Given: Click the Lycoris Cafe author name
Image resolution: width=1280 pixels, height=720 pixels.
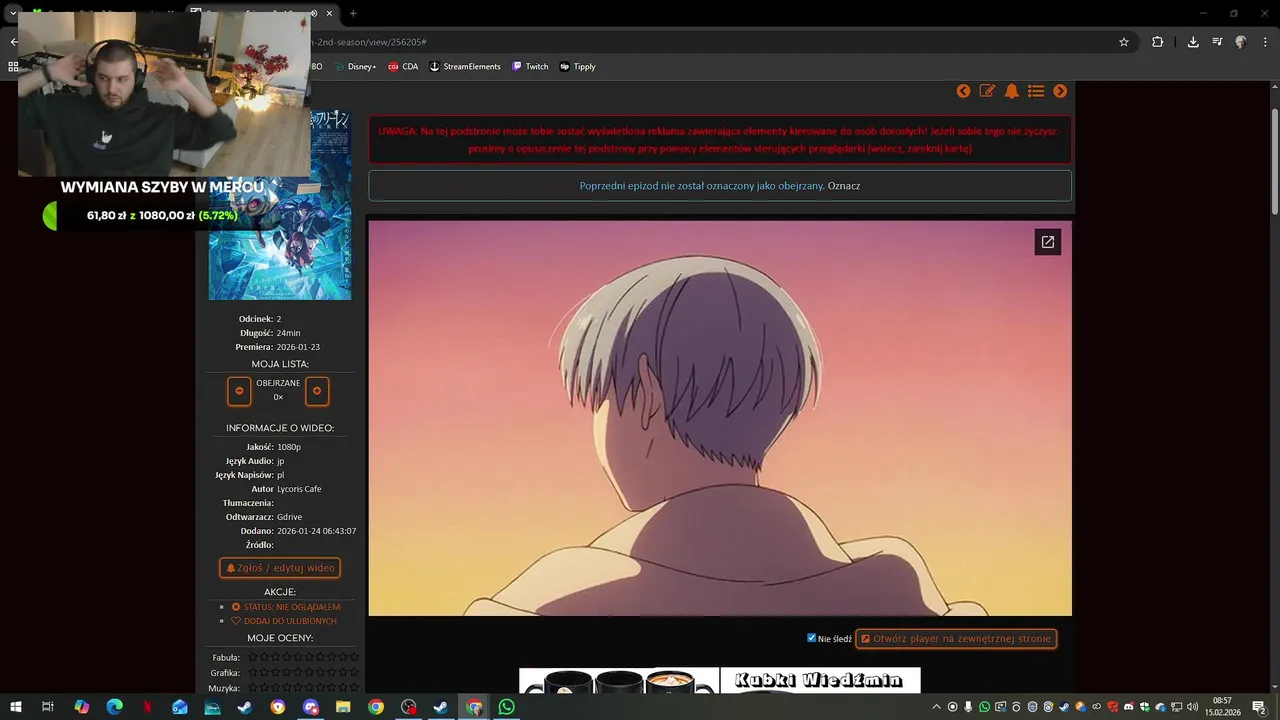Looking at the screenshot, I should (299, 489).
